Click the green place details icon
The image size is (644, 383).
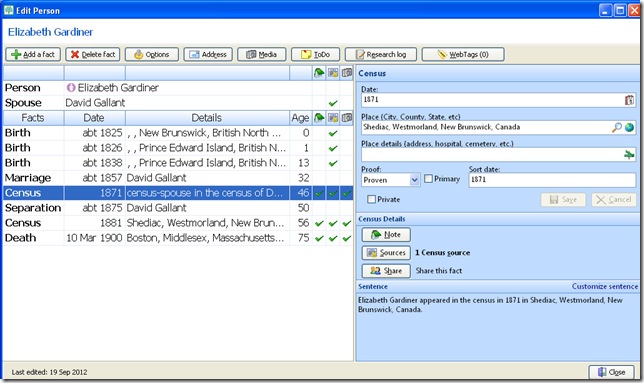click(x=629, y=155)
